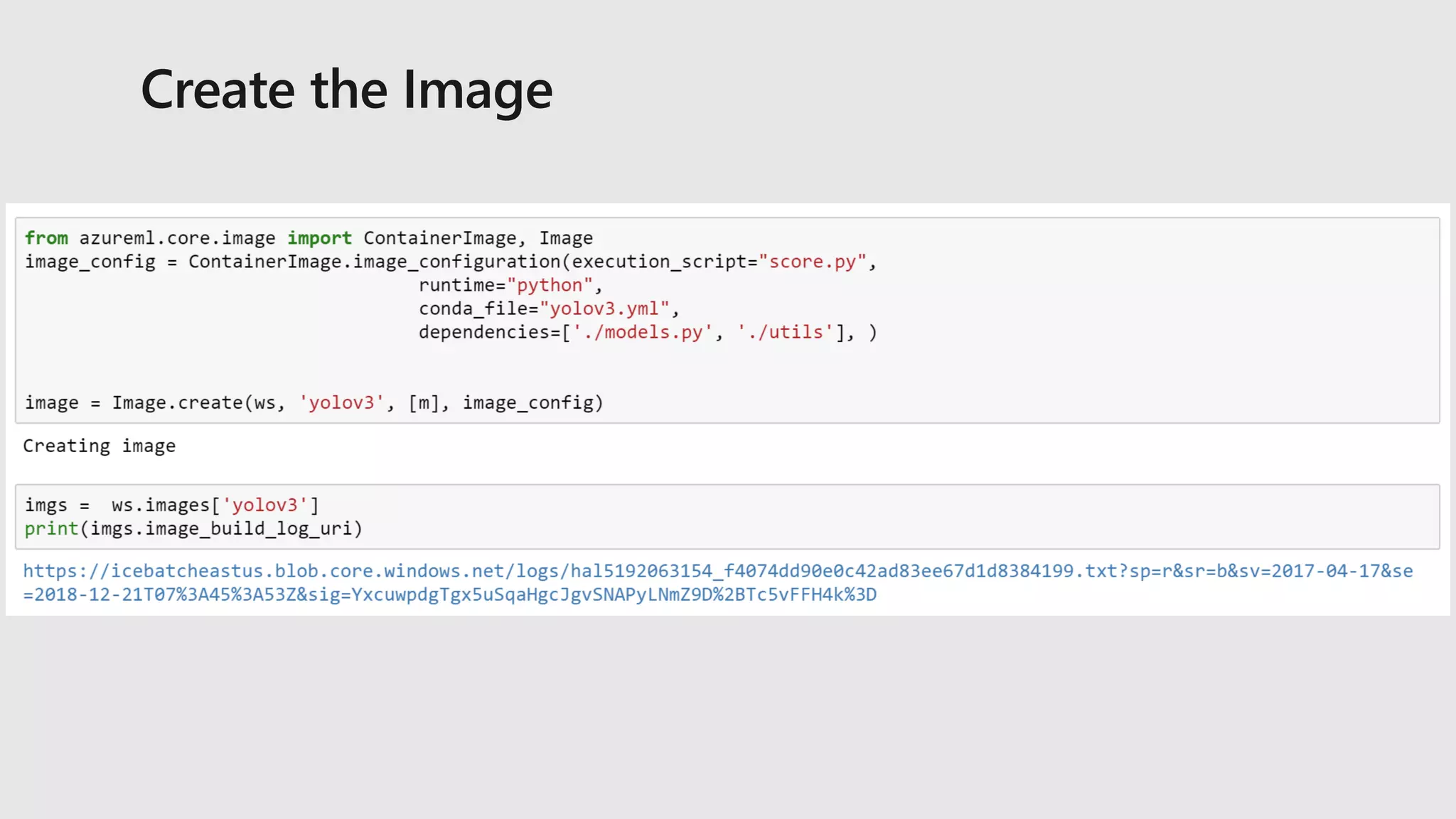Image resolution: width=1456 pixels, height=819 pixels.
Task: Click the green "from" keyword
Action: [x=46, y=238]
